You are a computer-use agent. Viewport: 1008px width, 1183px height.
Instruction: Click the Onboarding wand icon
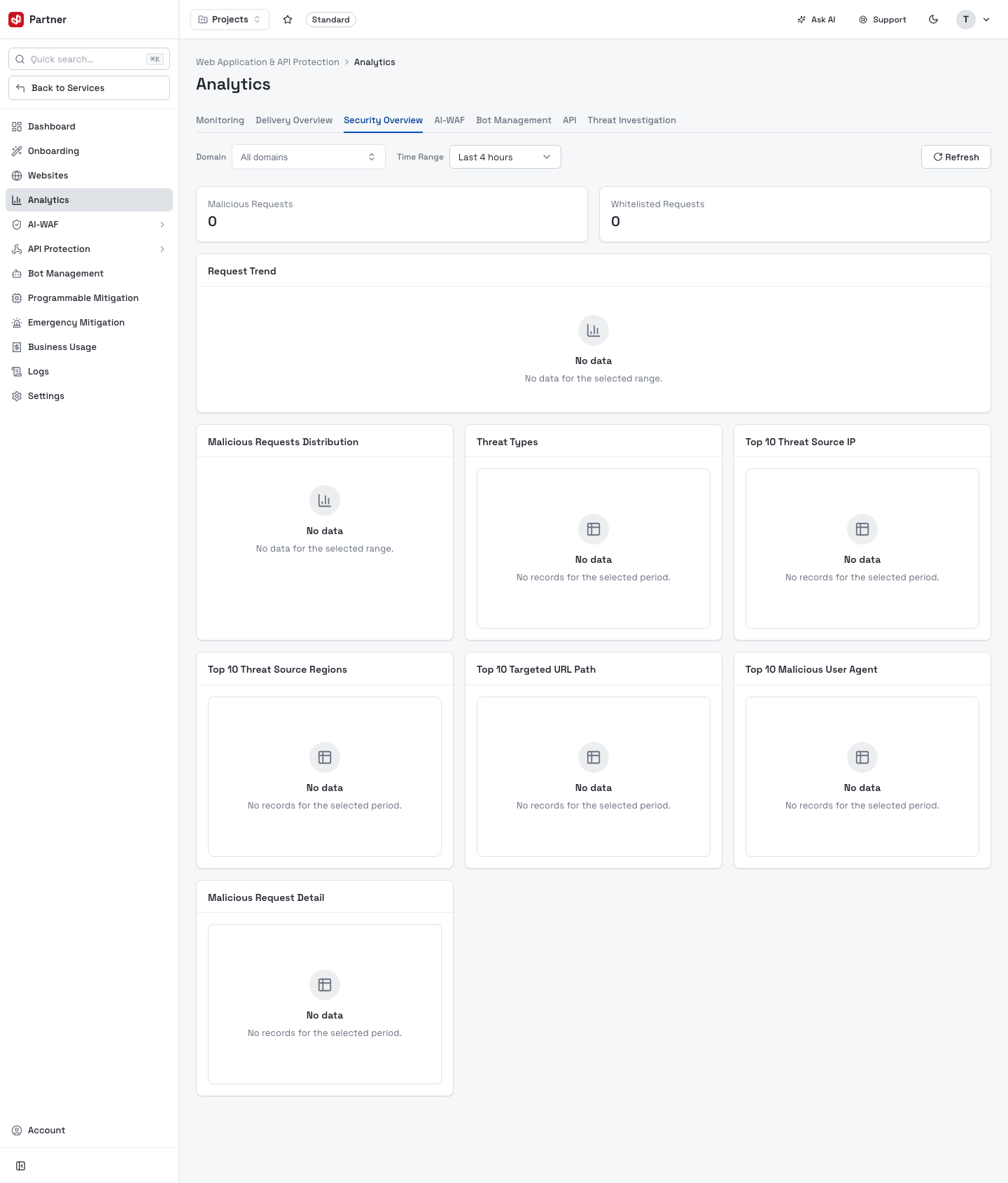pos(17,151)
